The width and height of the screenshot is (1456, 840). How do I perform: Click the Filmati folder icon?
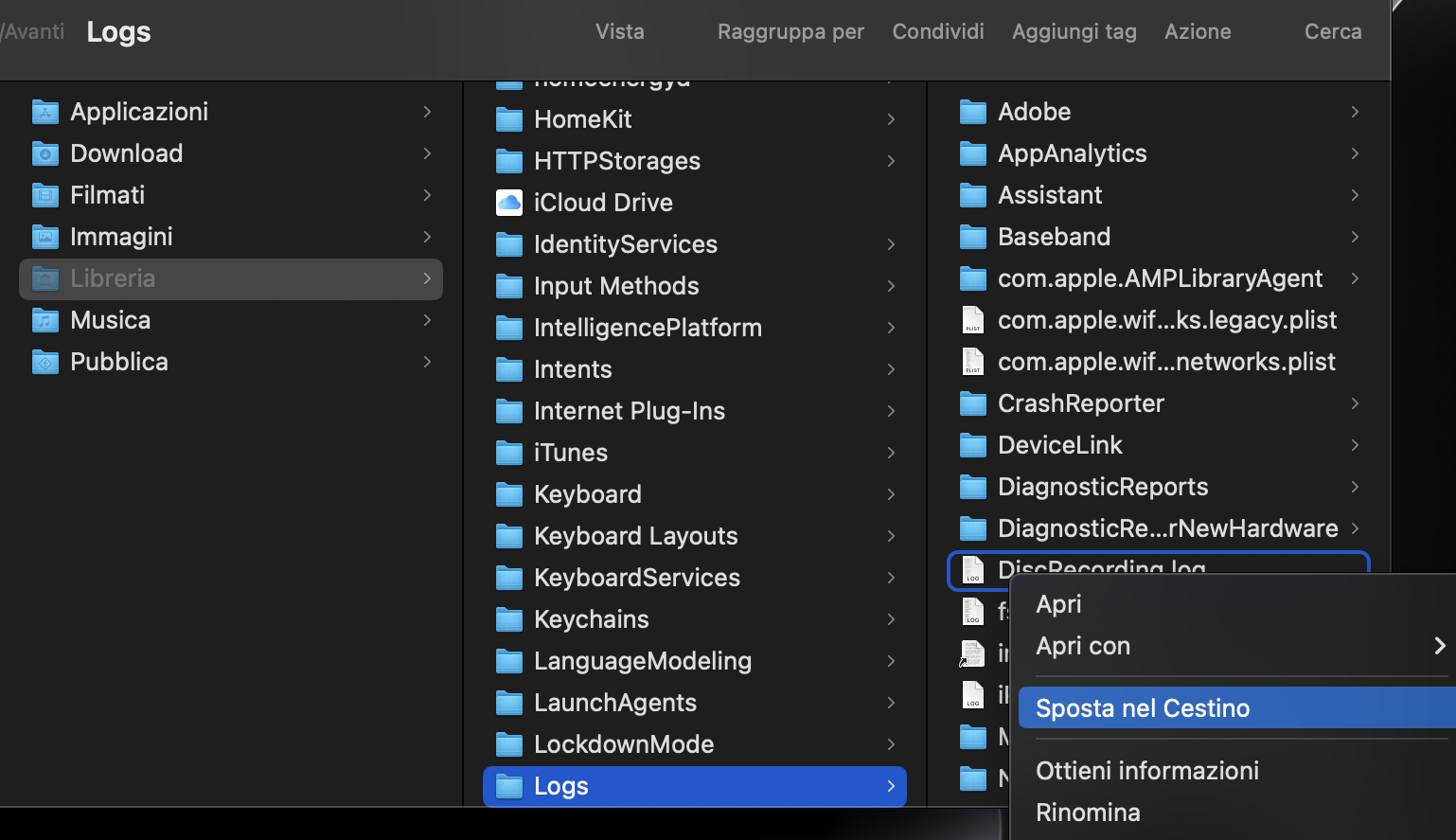[45, 195]
